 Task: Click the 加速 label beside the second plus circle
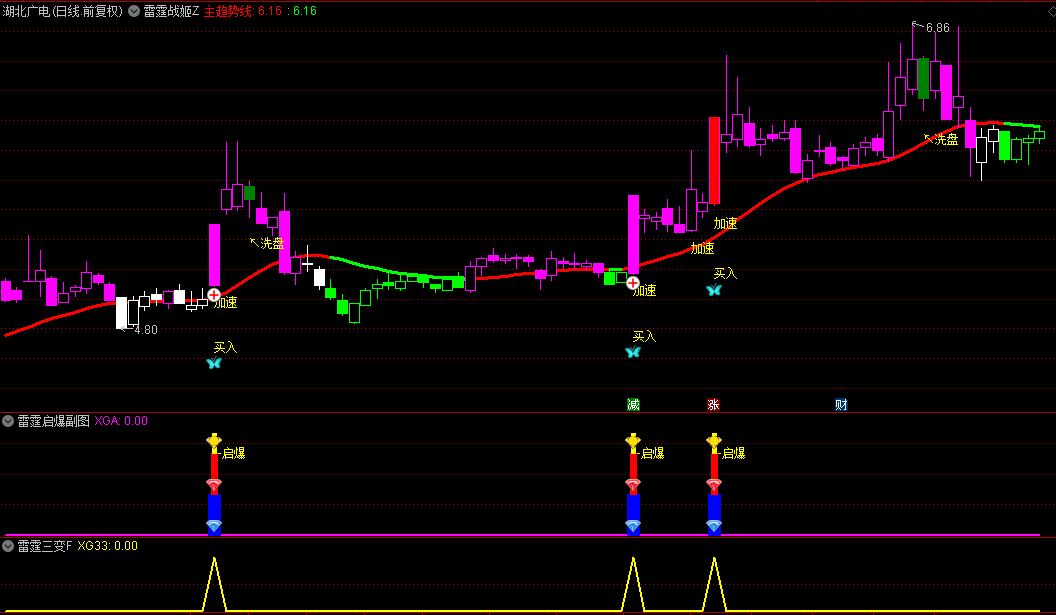click(x=645, y=290)
